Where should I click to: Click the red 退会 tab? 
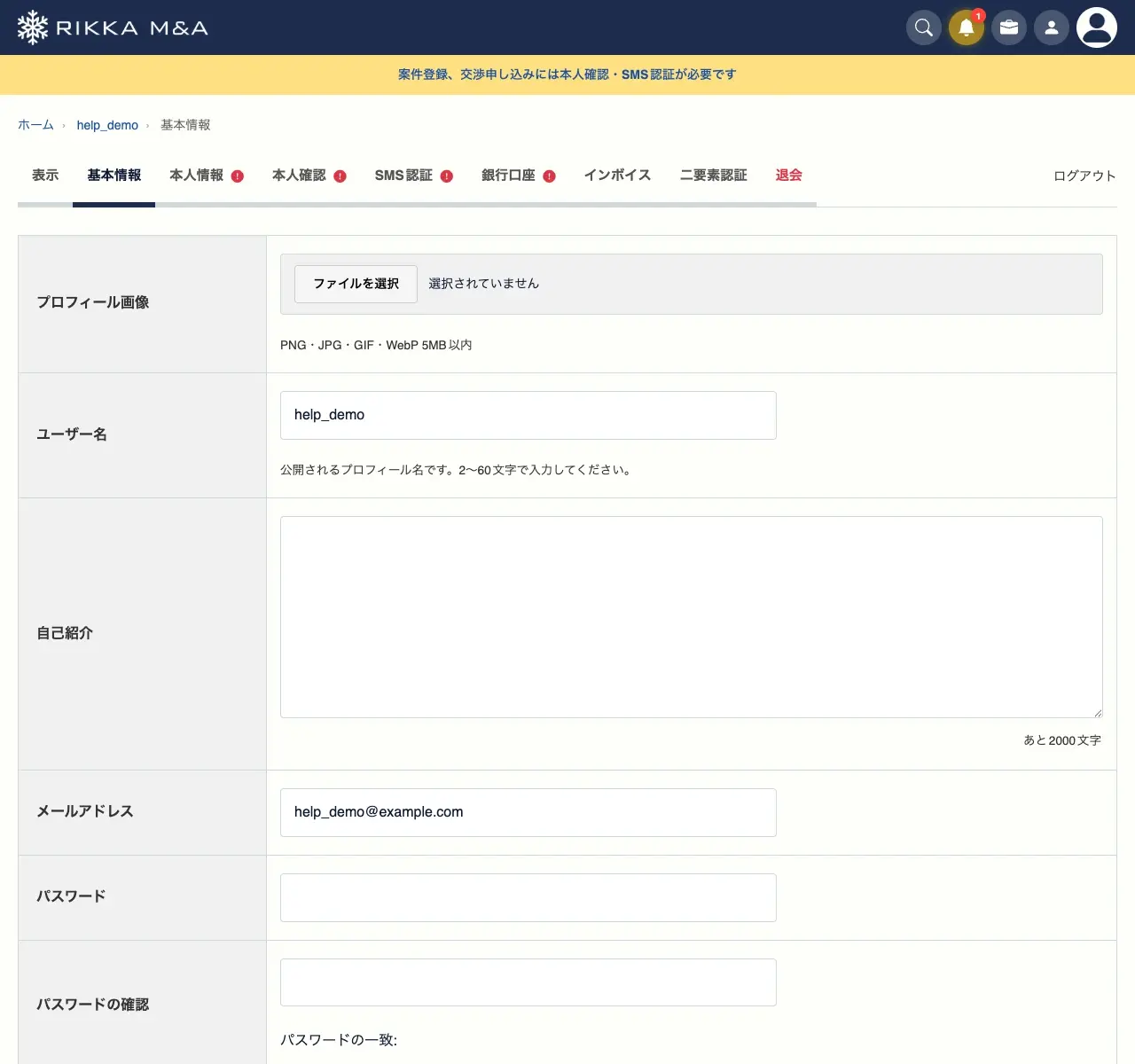[x=789, y=176]
